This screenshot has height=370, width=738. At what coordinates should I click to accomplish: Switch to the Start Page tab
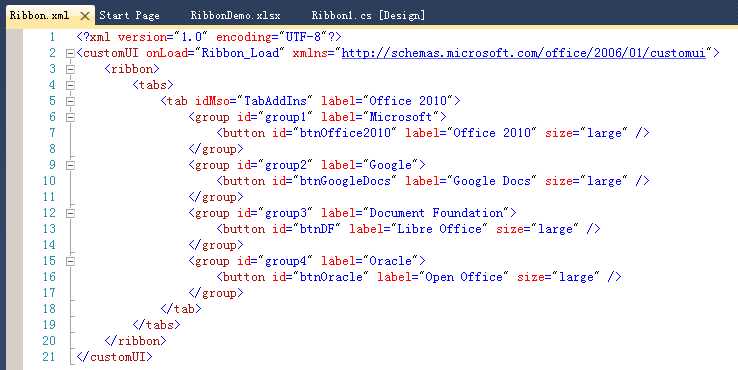[x=129, y=16]
